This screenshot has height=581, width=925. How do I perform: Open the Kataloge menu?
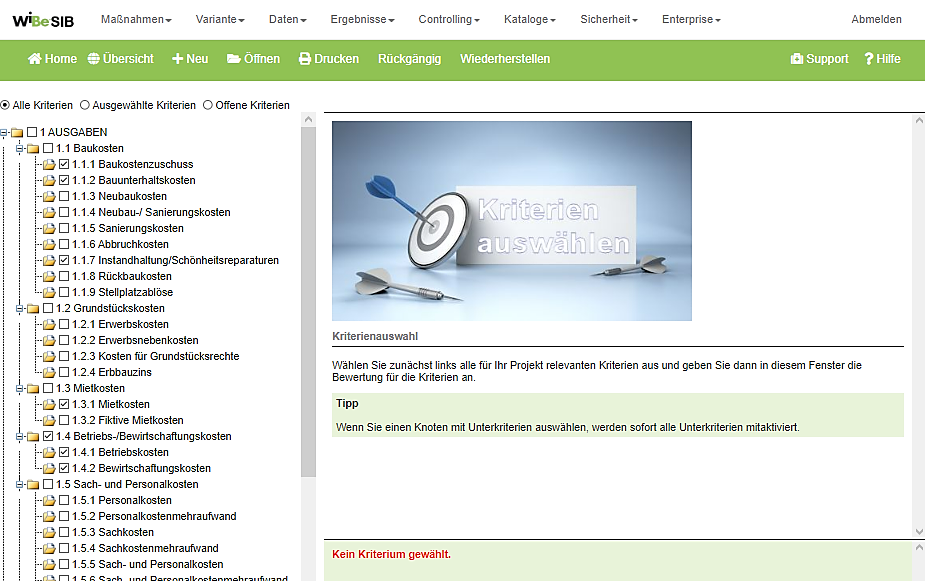tap(529, 19)
